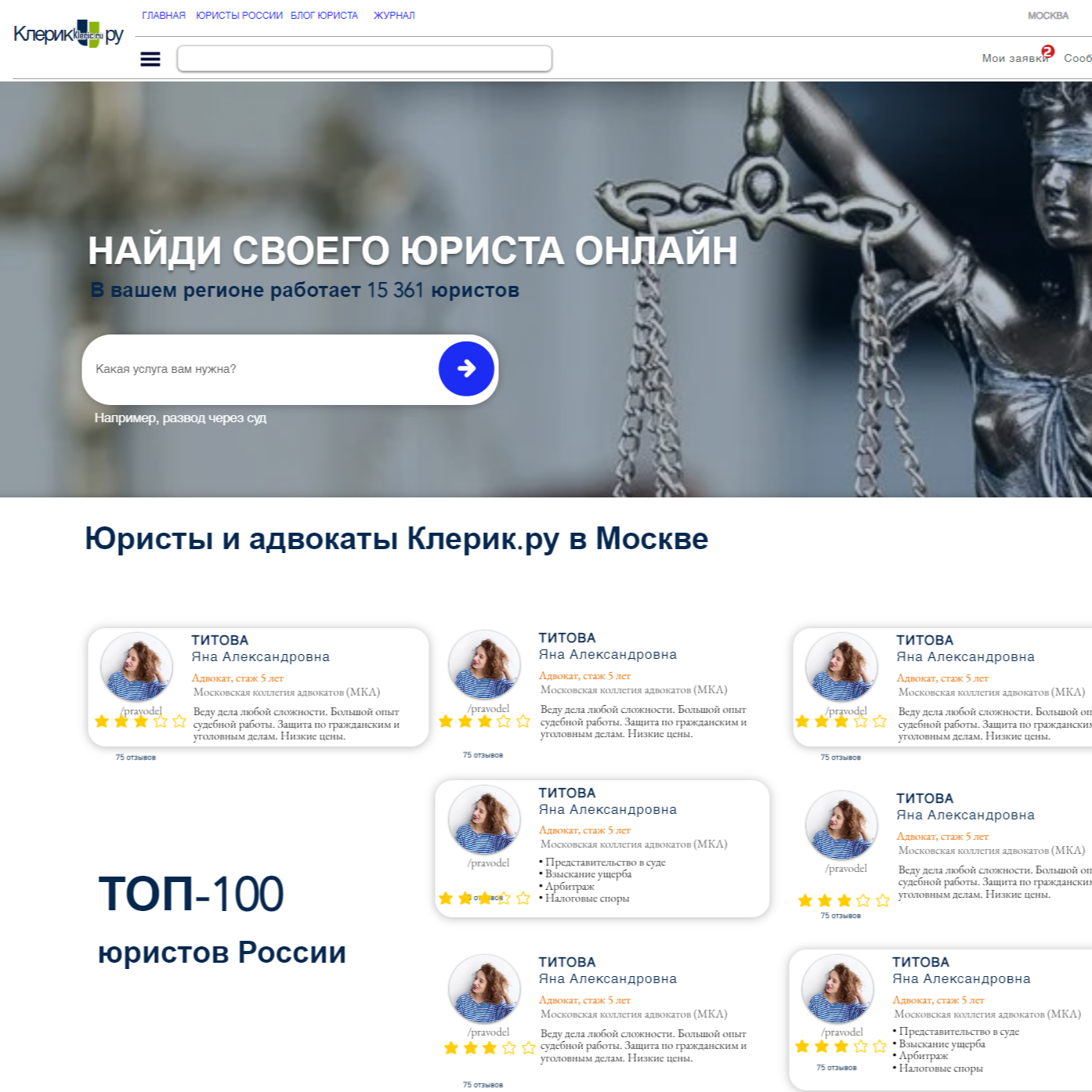
Task: Open ЮРИСТЫ РОССИИ menu item
Action: pyautogui.click(x=239, y=16)
